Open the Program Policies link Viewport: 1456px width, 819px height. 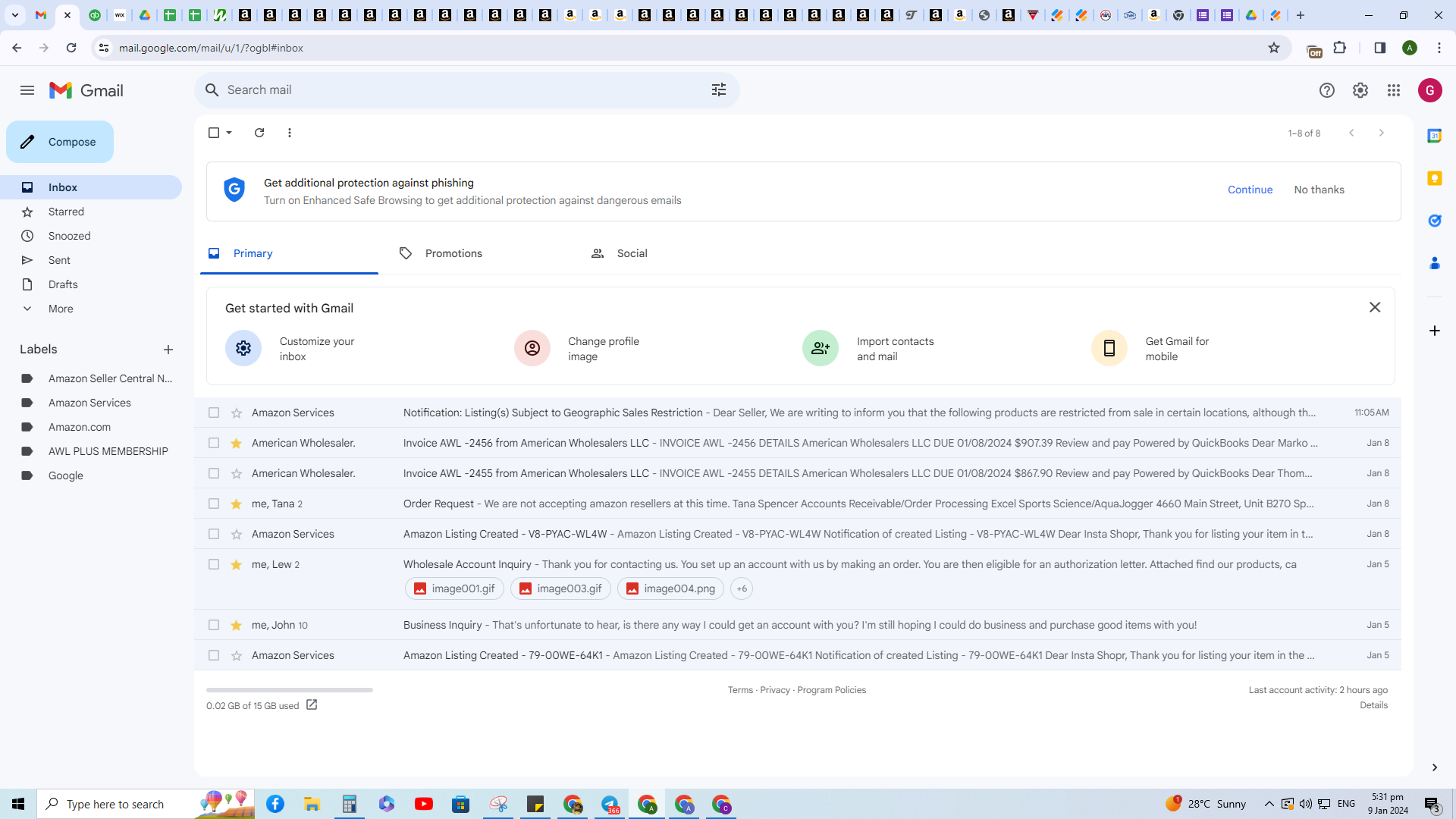click(831, 690)
